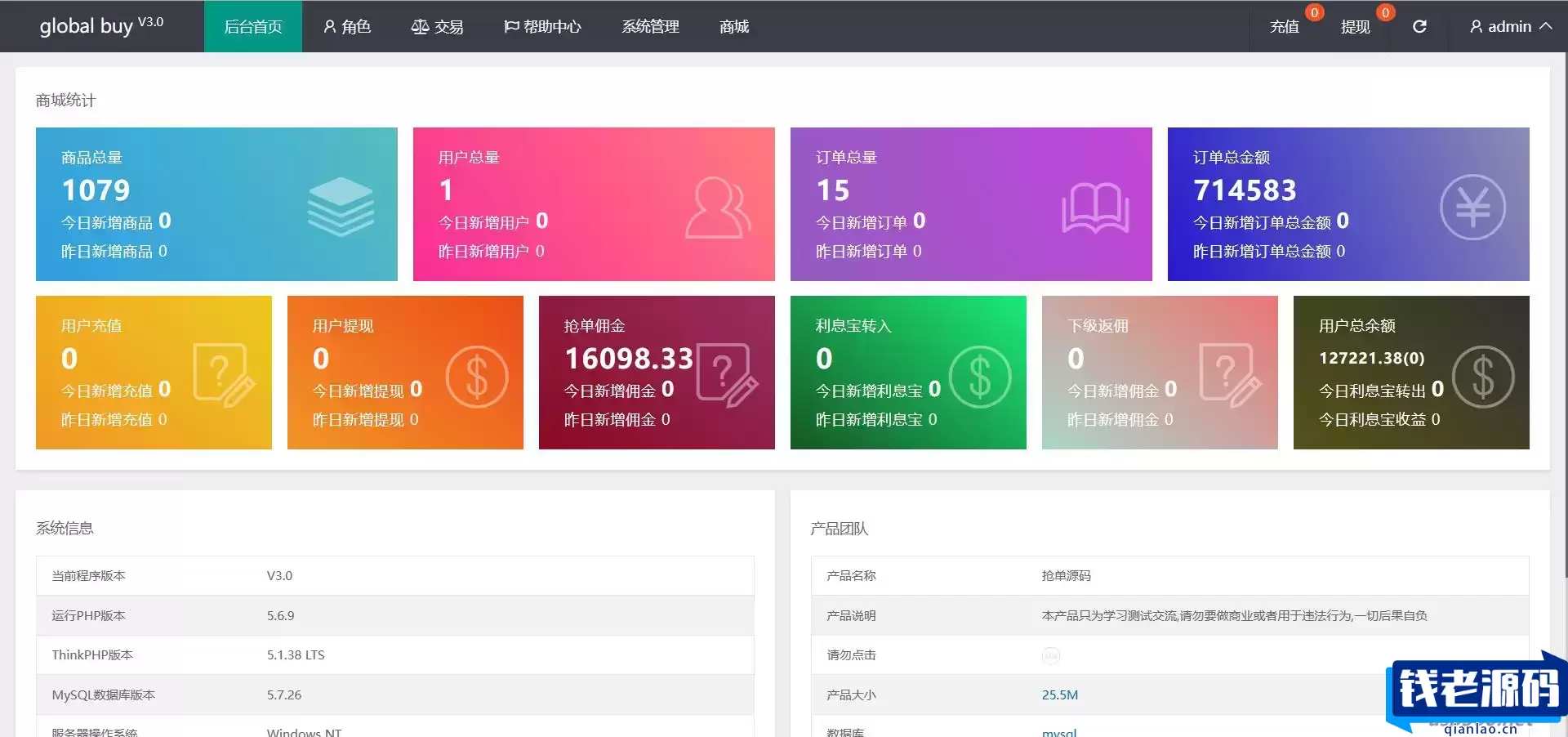Click the 产品说明 description text

tap(1234, 615)
